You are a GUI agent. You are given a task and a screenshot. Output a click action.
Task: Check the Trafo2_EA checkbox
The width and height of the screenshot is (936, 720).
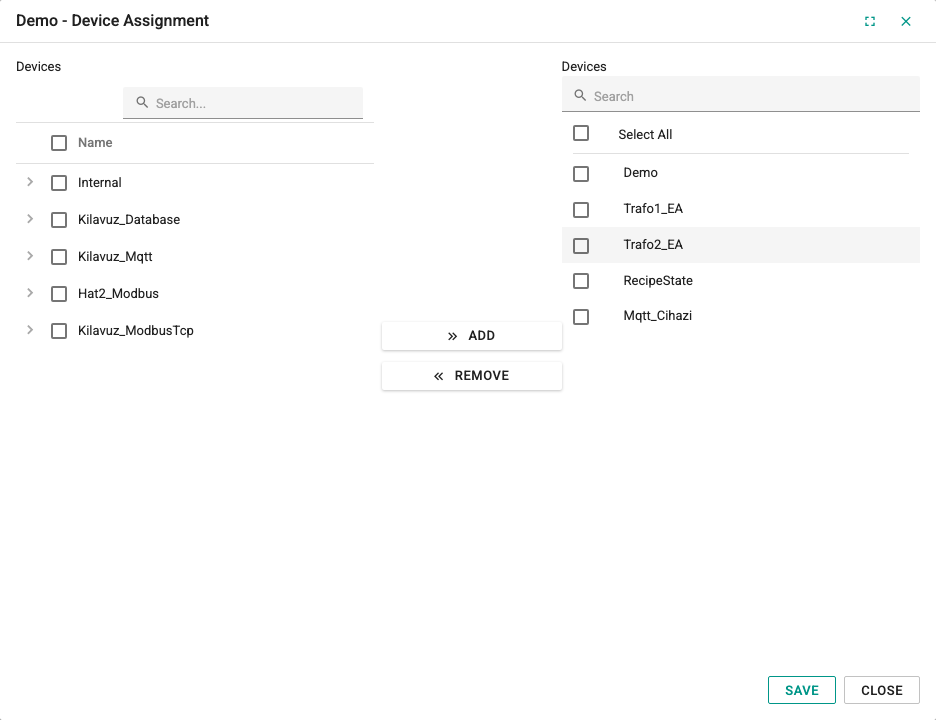click(x=581, y=245)
